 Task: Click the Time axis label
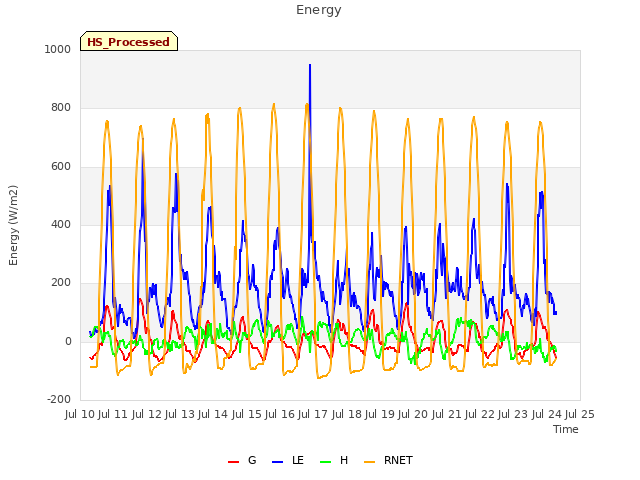click(x=566, y=429)
